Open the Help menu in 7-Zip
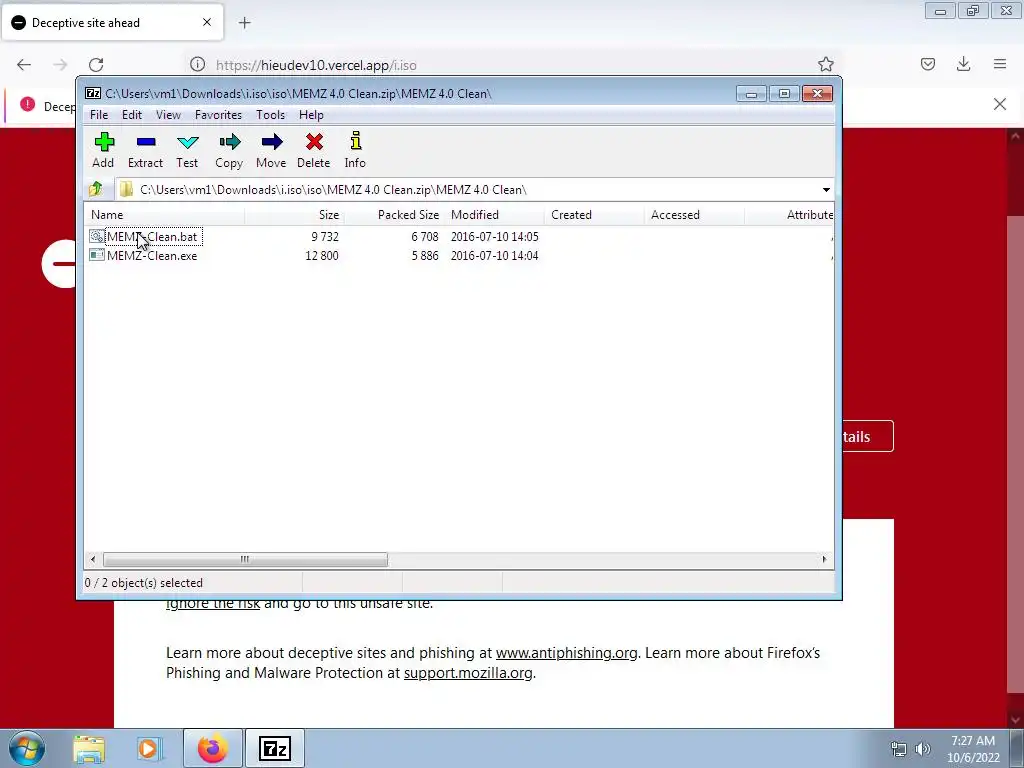 [312, 115]
